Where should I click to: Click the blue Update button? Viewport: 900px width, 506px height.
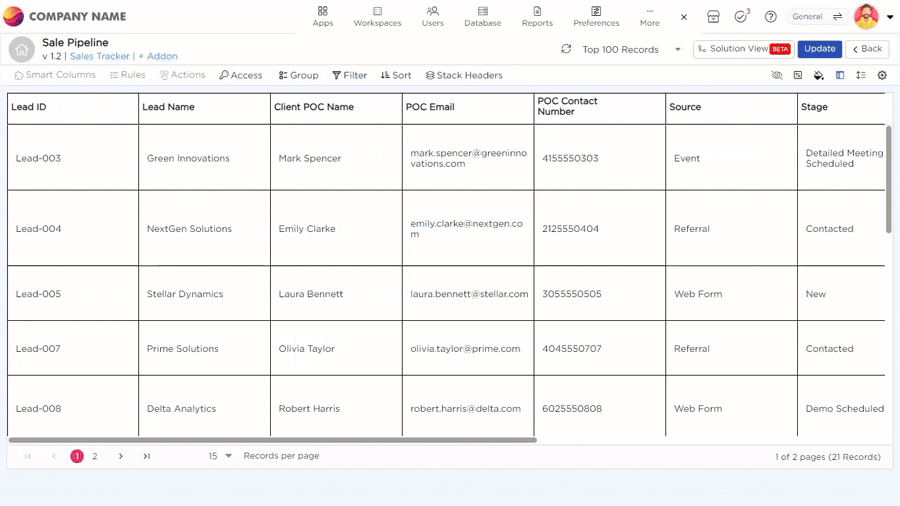[x=819, y=49]
